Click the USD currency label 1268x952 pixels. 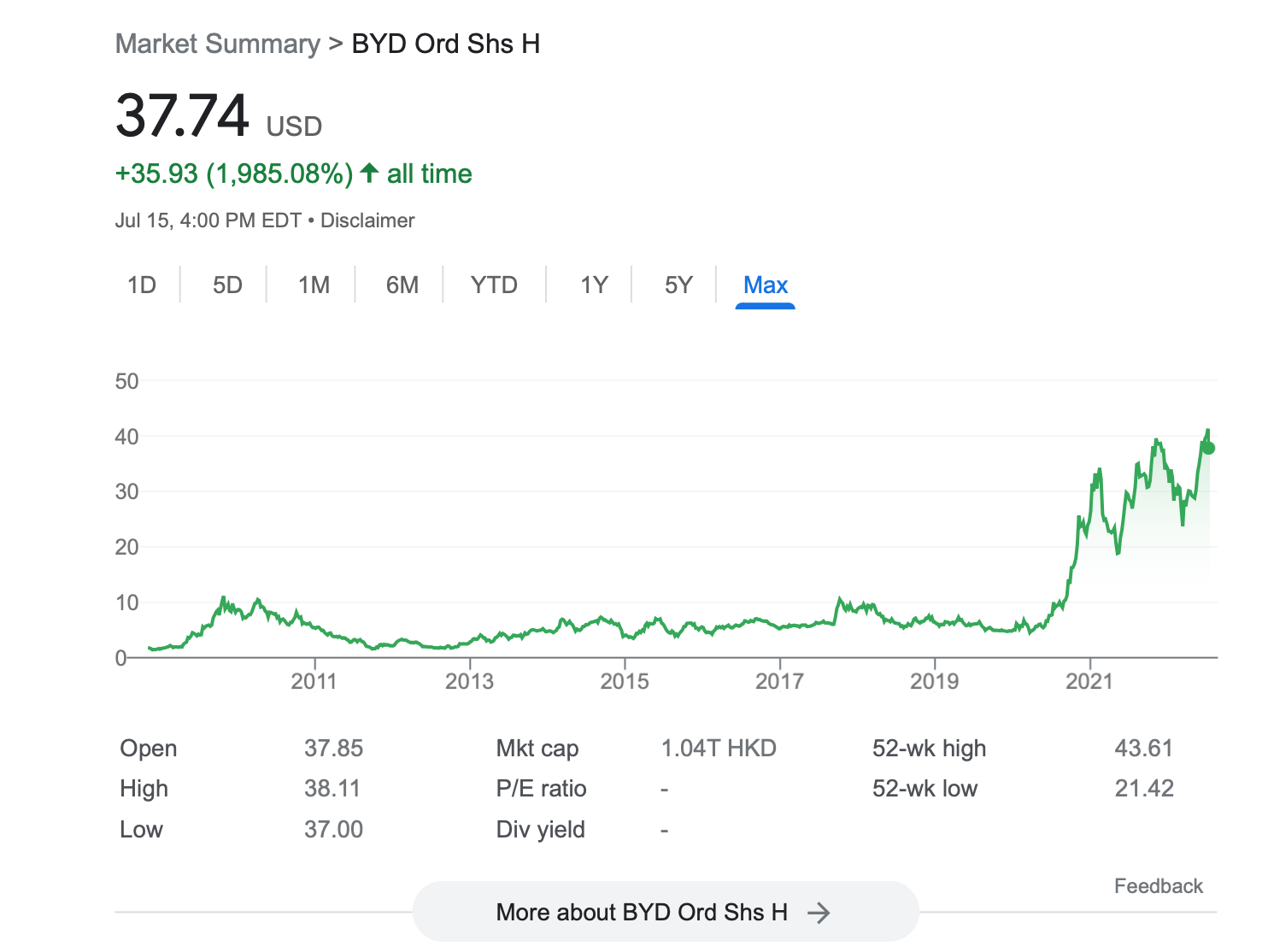click(294, 126)
